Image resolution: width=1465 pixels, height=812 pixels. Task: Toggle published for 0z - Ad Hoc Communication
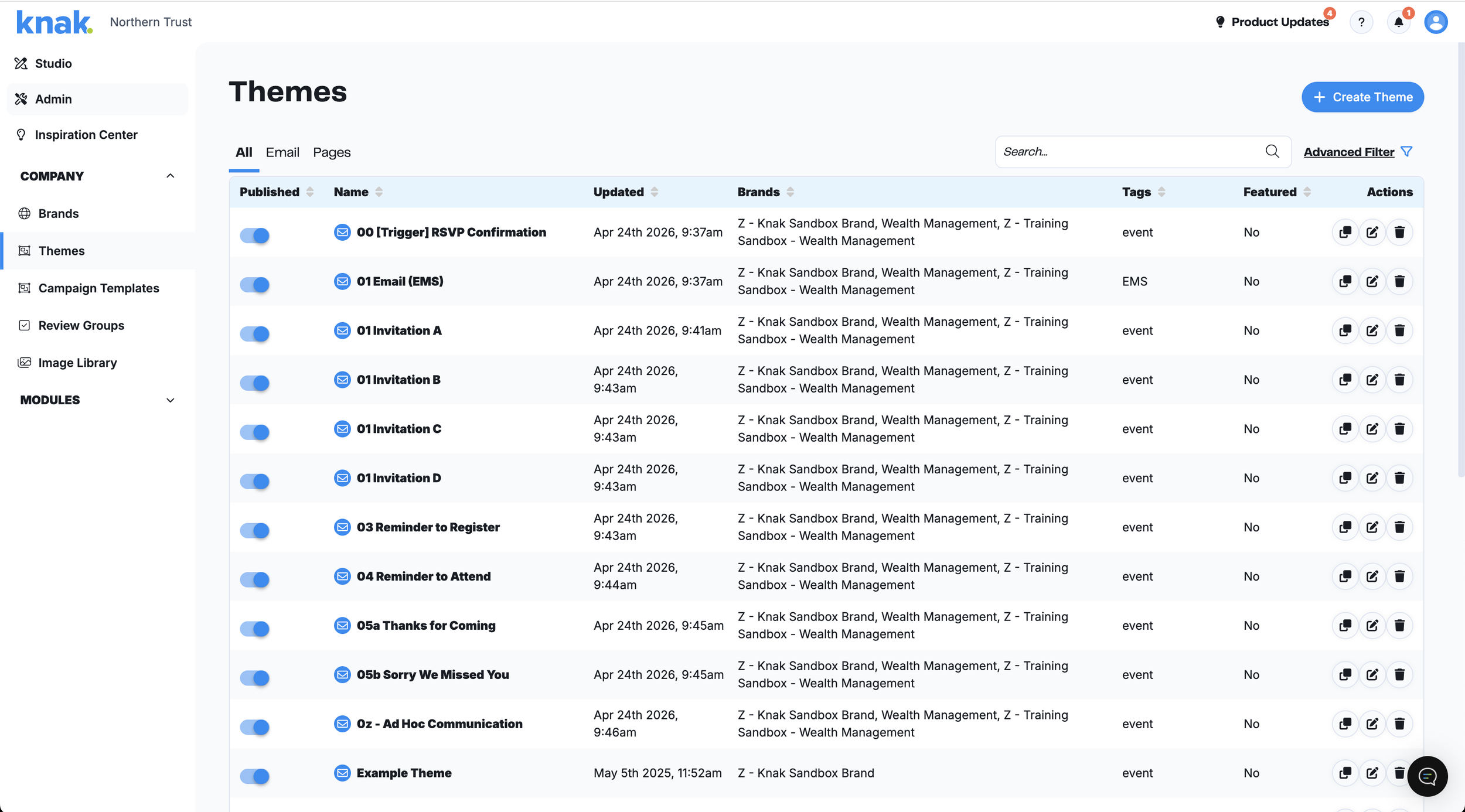click(x=254, y=728)
